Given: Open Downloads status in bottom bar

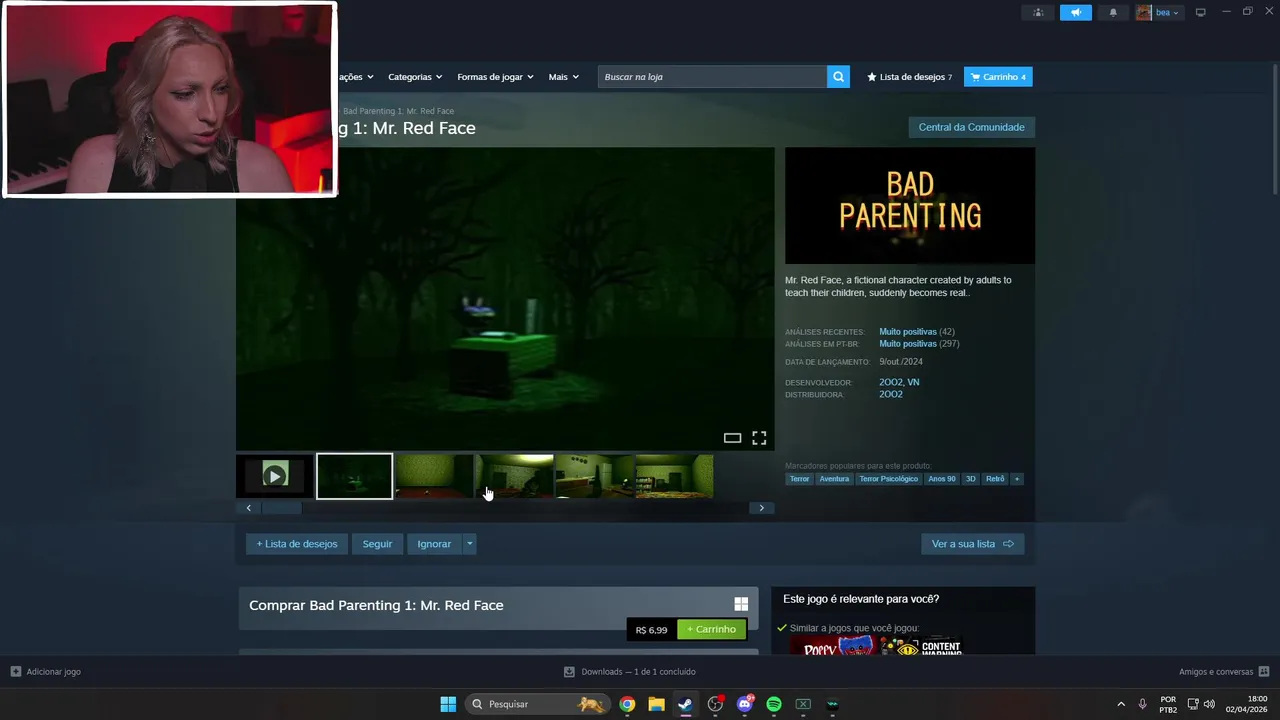Looking at the screenshot, I should tap(630, 672).
